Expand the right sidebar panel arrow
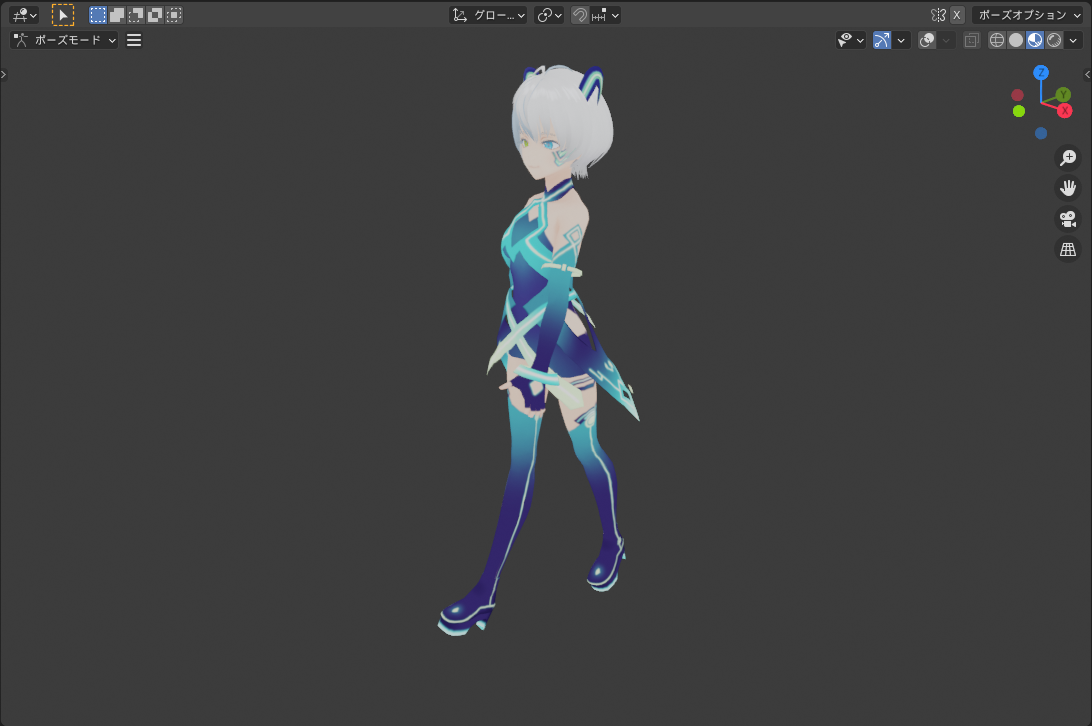The image size is (1092, 726). [1087, 75]
